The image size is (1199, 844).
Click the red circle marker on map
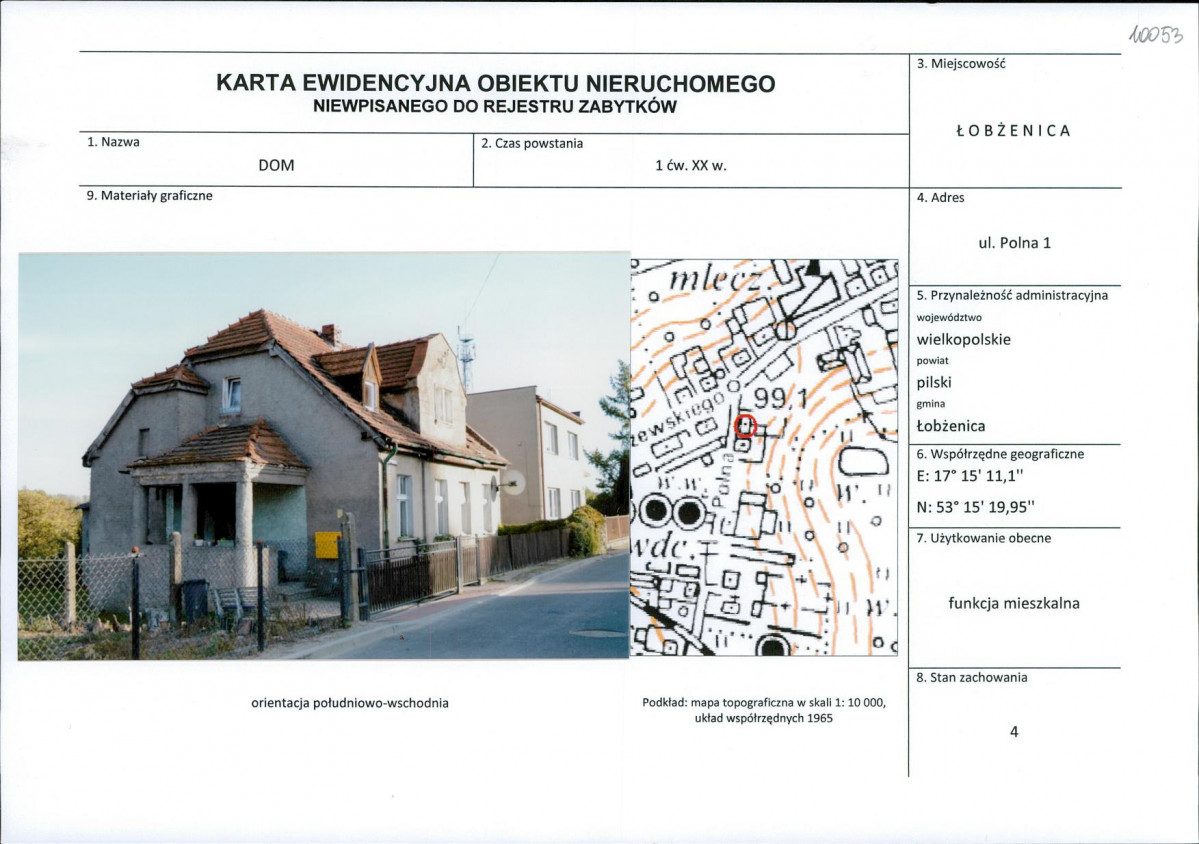click(x=746, y=426)
